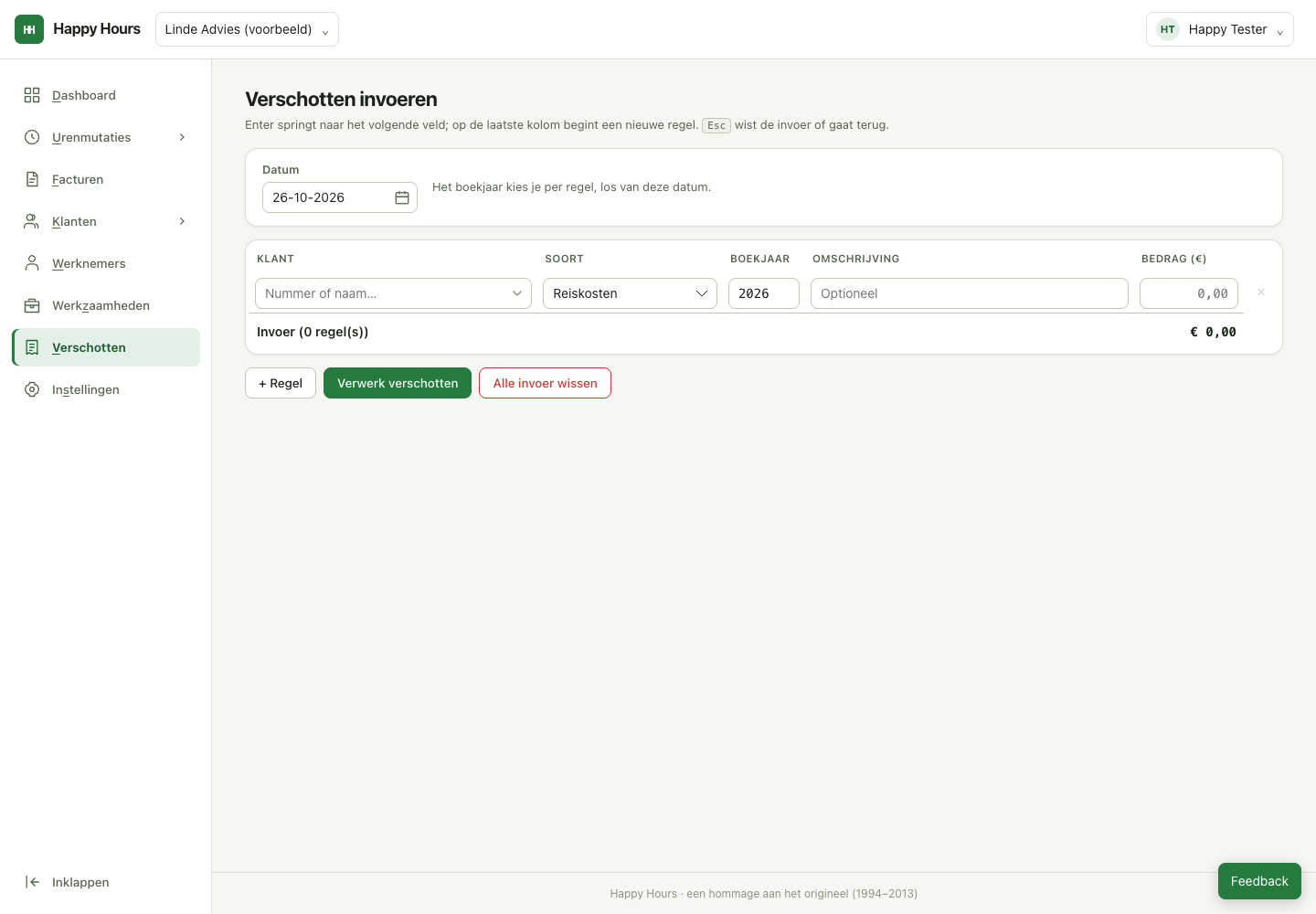1316x914 pixels.
Task: Click the Facturen document icon
Action: (32, 179)
